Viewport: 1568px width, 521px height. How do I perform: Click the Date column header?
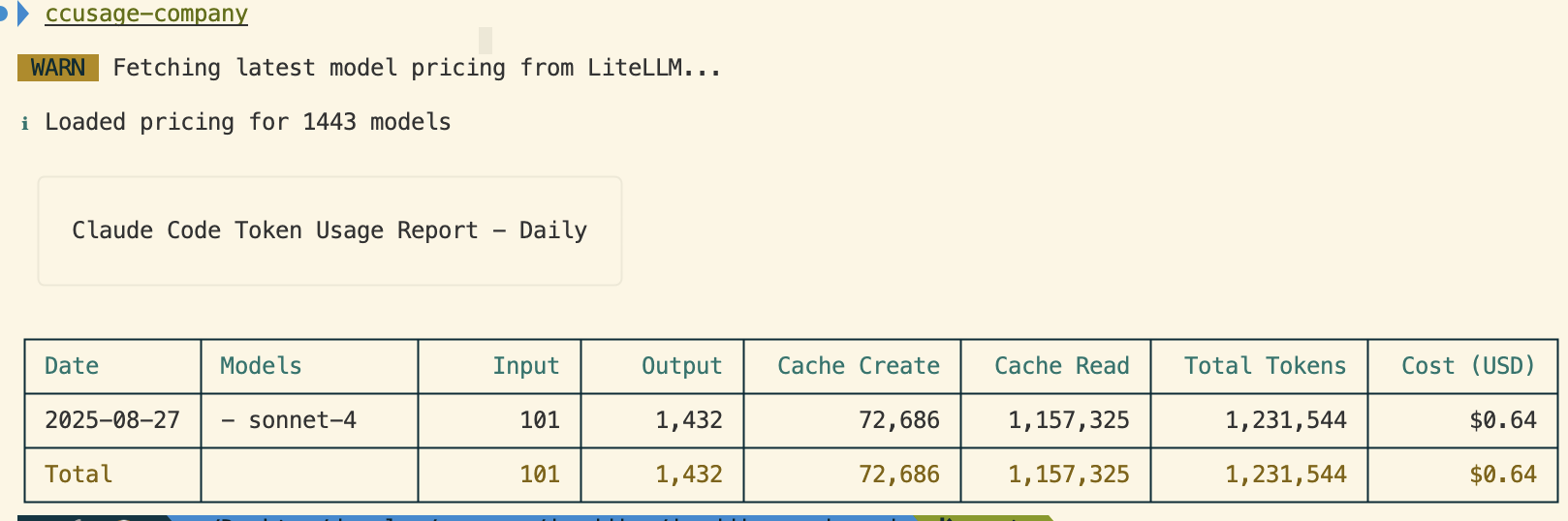pyautogui.click(x=72, y=366)
